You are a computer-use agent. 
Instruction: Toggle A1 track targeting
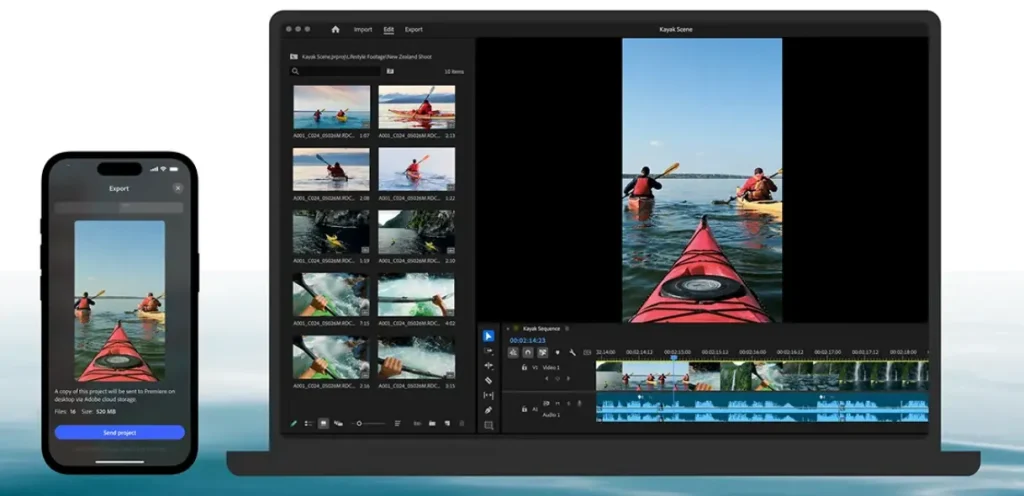[x=535, y=409]
